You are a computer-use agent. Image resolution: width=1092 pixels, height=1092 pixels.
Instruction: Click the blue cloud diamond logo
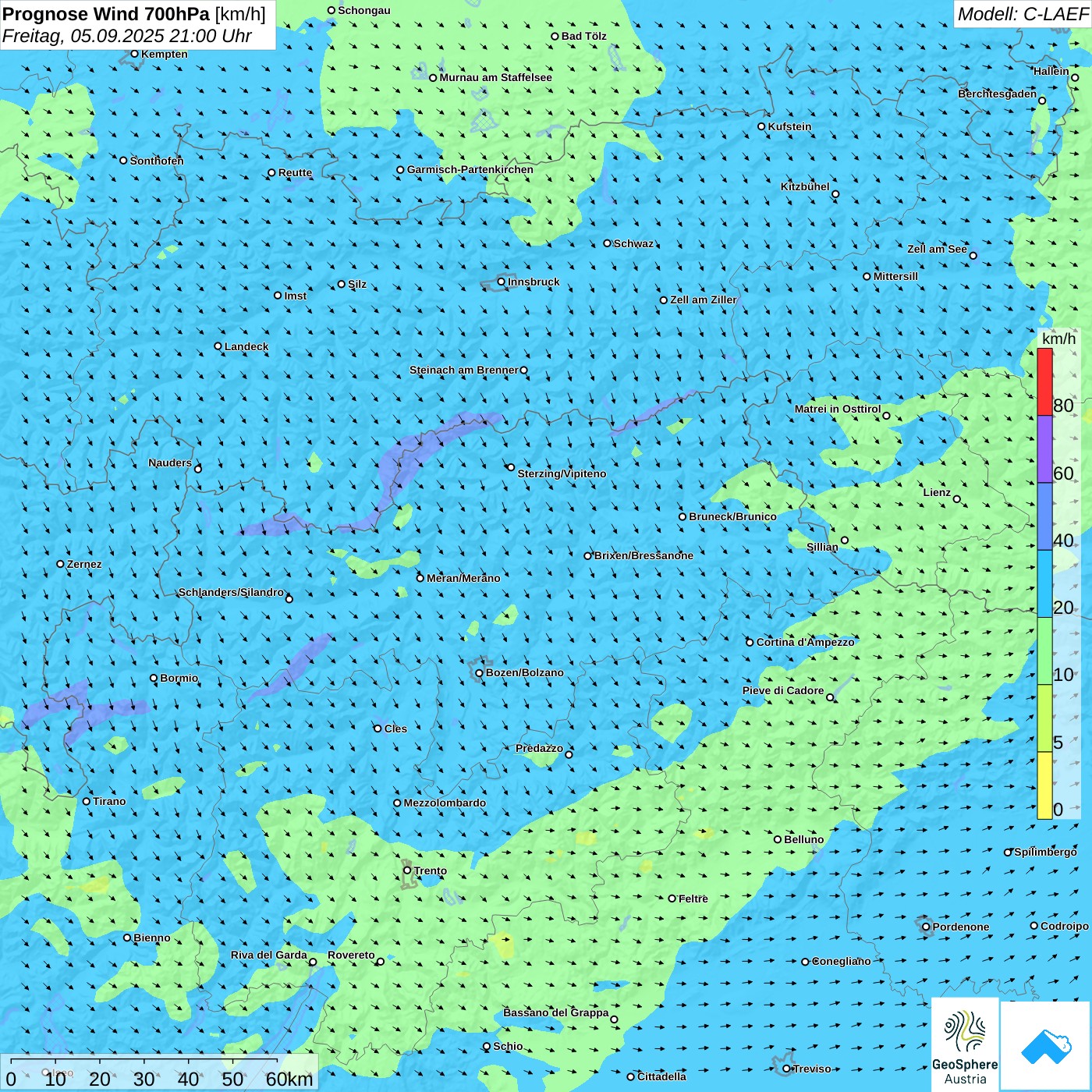[1045, 1046]
